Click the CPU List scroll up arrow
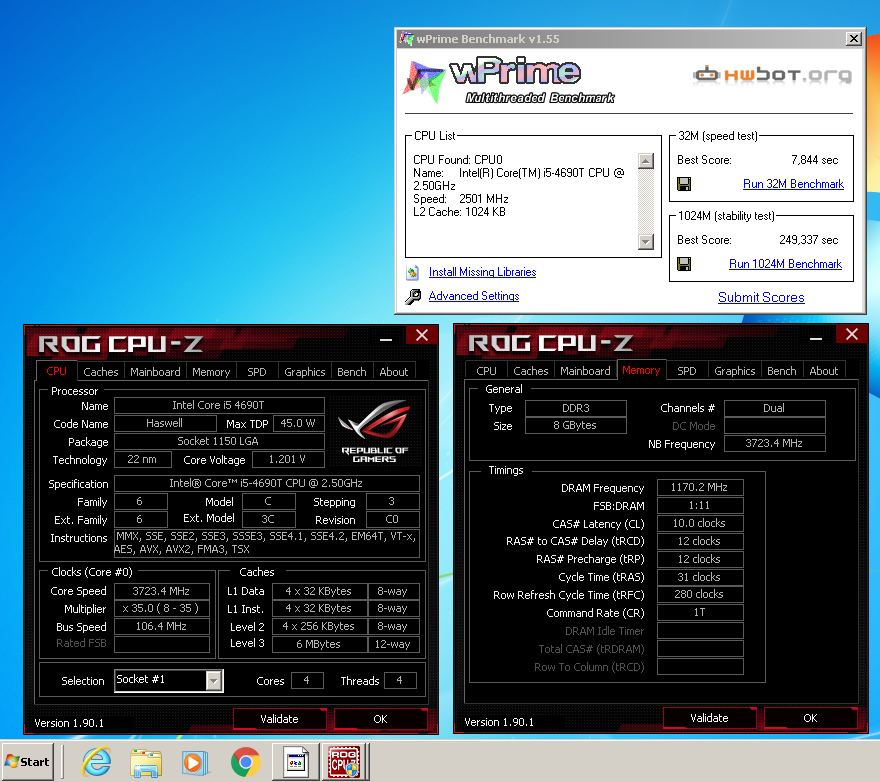This screenshot has height=782, width=880. [646, 161]
